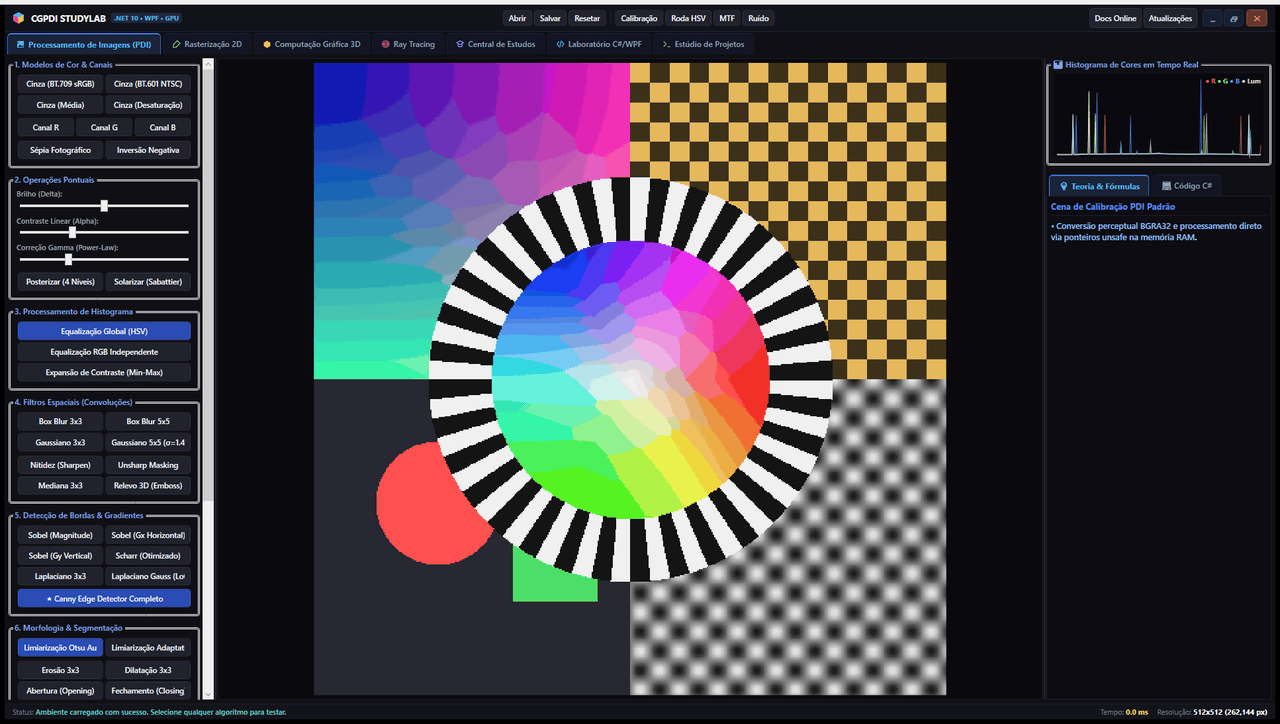Run Canny Edge Detector Completo
Screen dimensions: 1280x724
pyautogui.click(x=104, y=598)
